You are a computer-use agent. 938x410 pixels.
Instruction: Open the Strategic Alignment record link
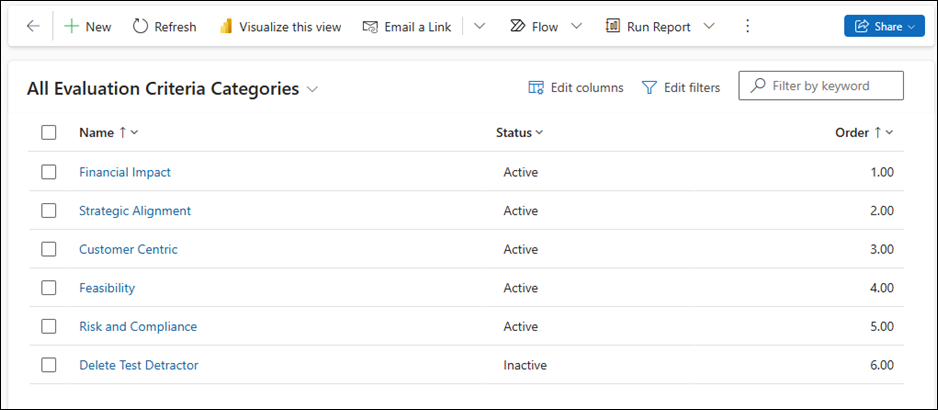click(135, 211)
